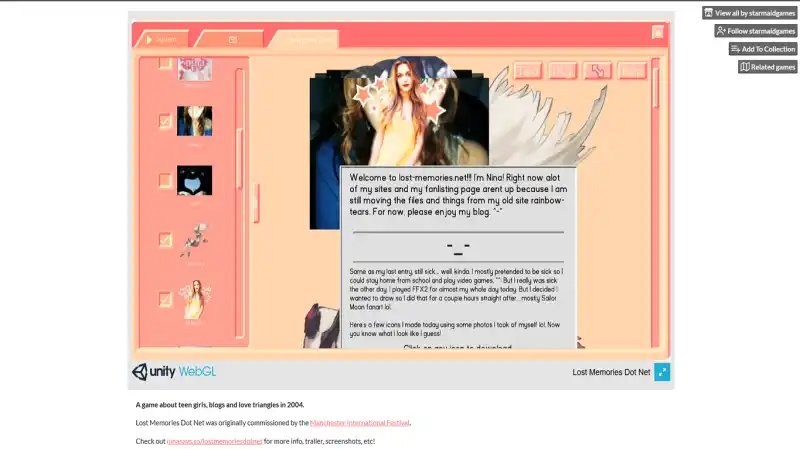Untick checkbox beside the winged figure image

[x=164, y=239]
